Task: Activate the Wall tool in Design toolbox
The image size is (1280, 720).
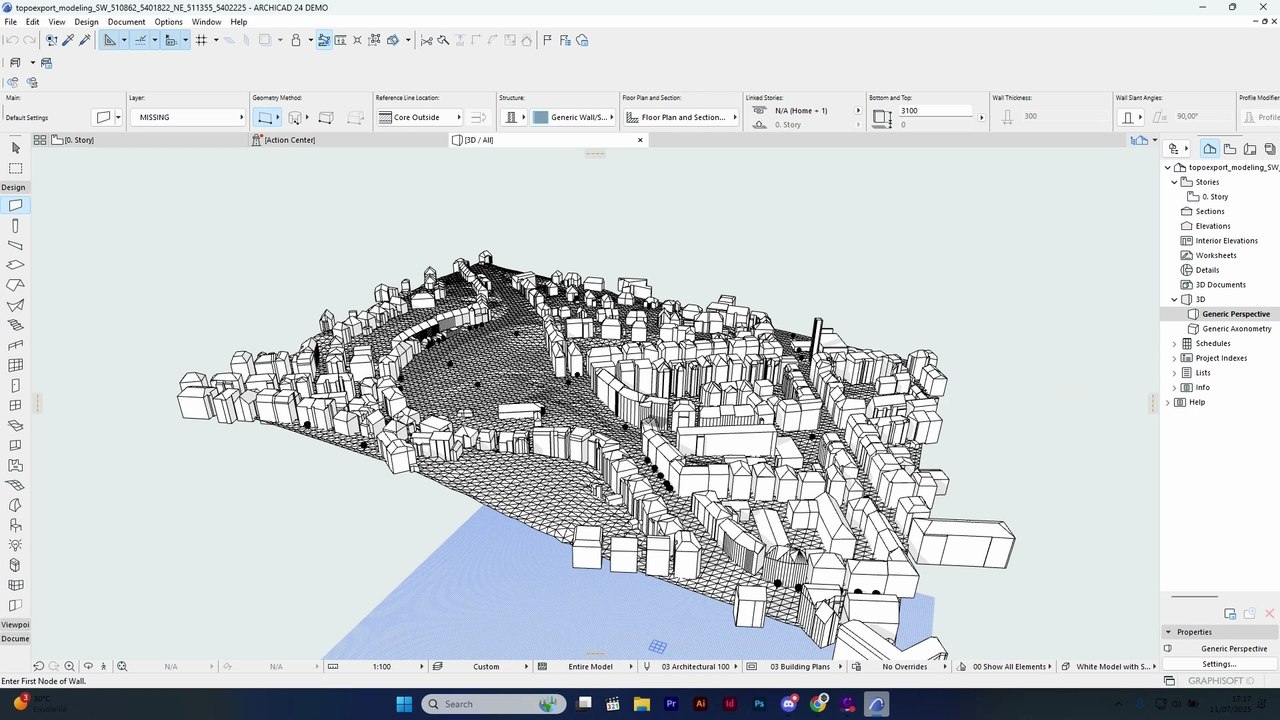Action: click(x=15, y=205)
